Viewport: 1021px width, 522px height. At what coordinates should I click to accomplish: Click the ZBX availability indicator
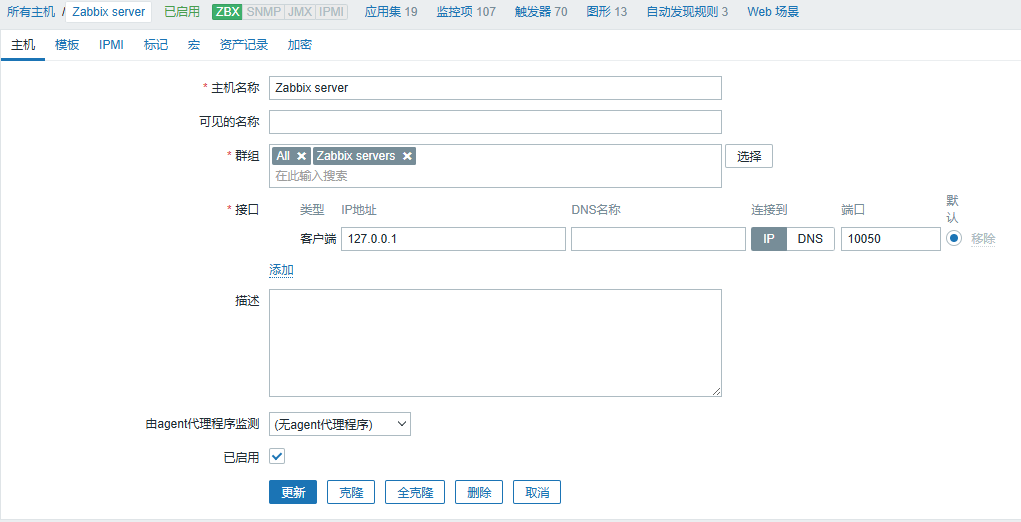pyautogui.click(x=227, y=12)
